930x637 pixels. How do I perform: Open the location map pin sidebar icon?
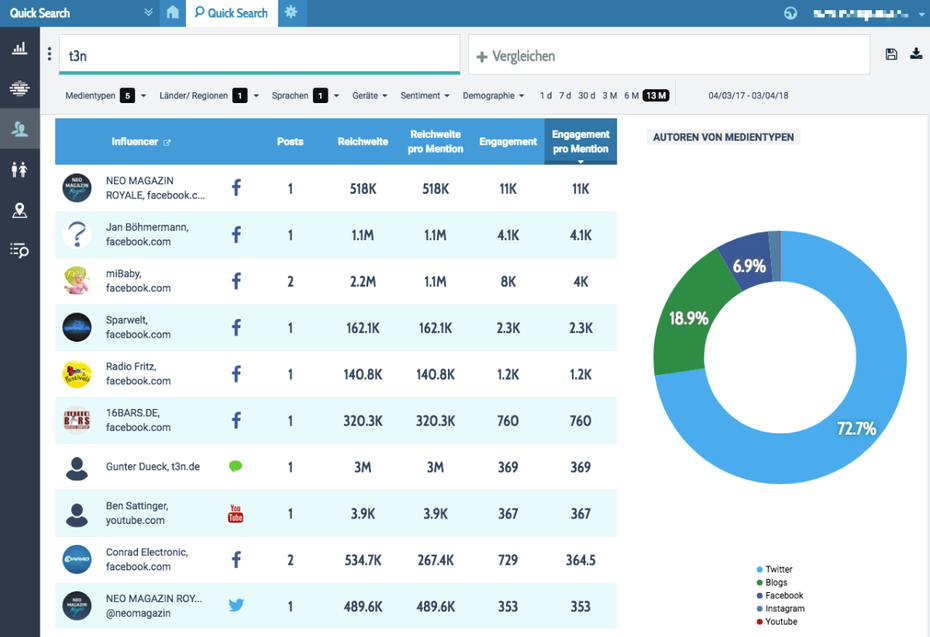pyautogui.click(x=20, y=211)
